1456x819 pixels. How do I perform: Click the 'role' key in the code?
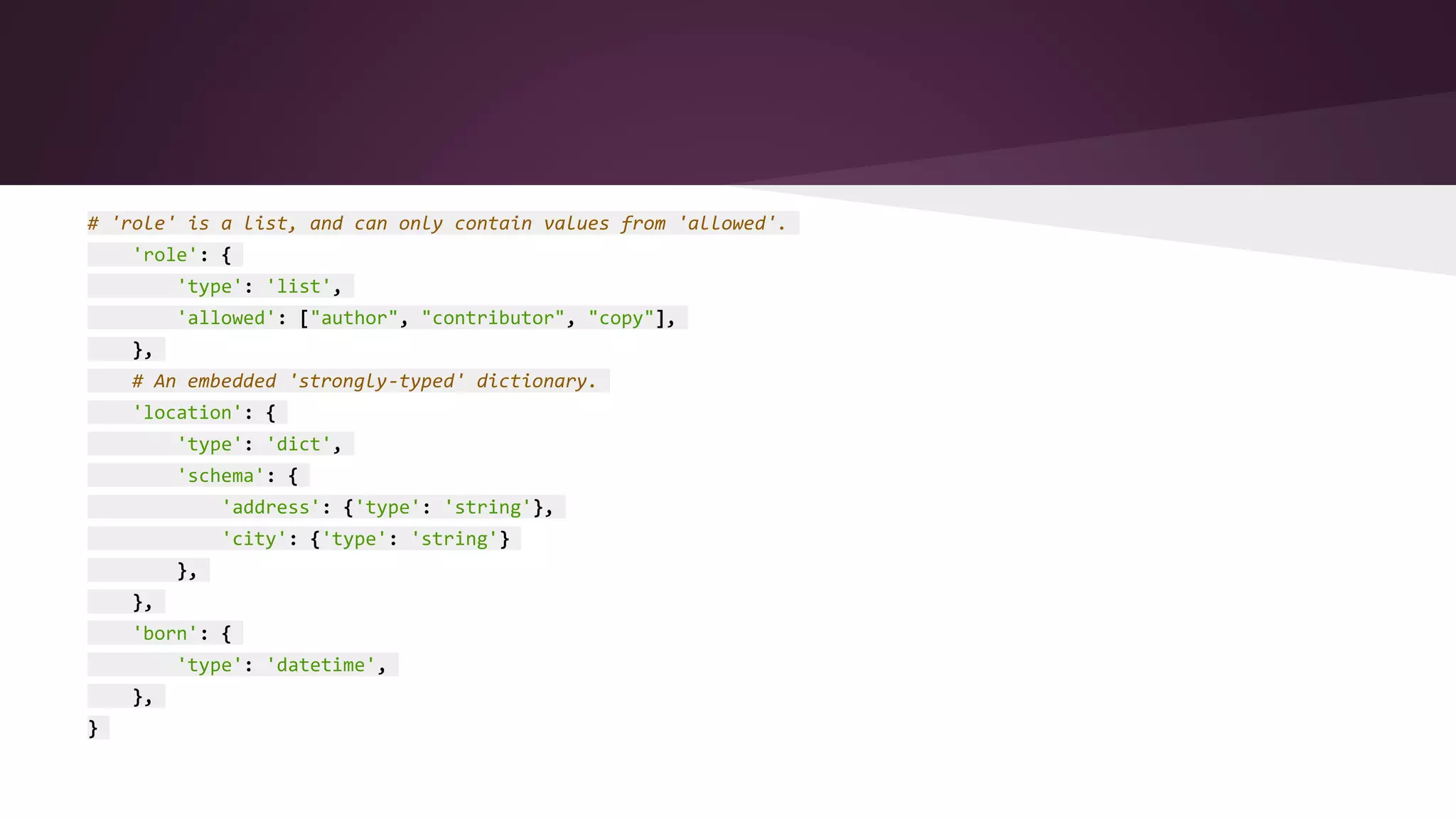[x=165, y=255]
